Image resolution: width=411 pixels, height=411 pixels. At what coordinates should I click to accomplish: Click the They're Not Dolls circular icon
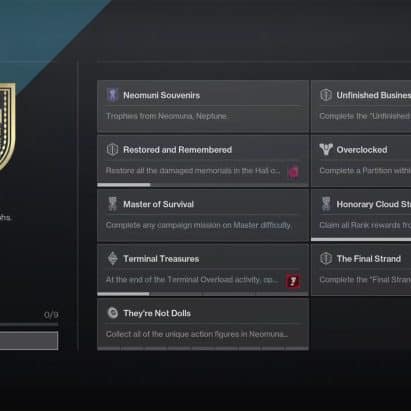(x=113, y=313)
